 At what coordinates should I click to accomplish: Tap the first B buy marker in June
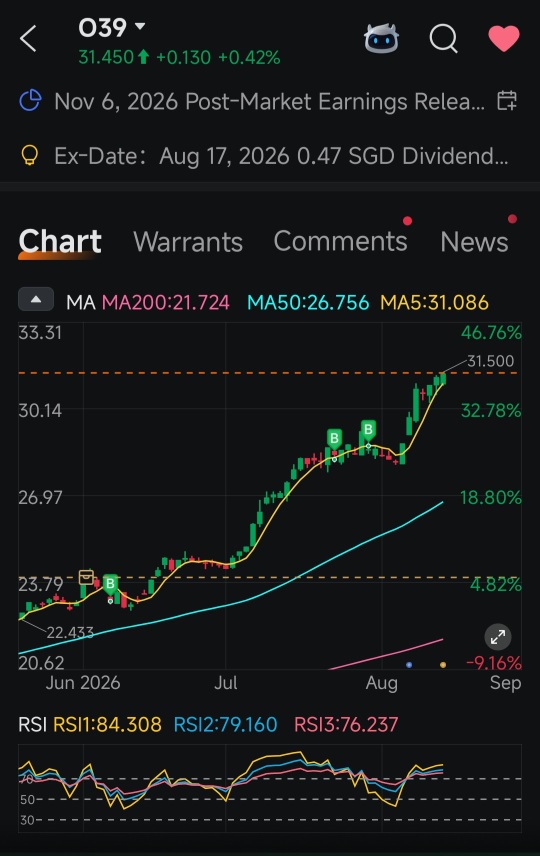tap(110, 584)
